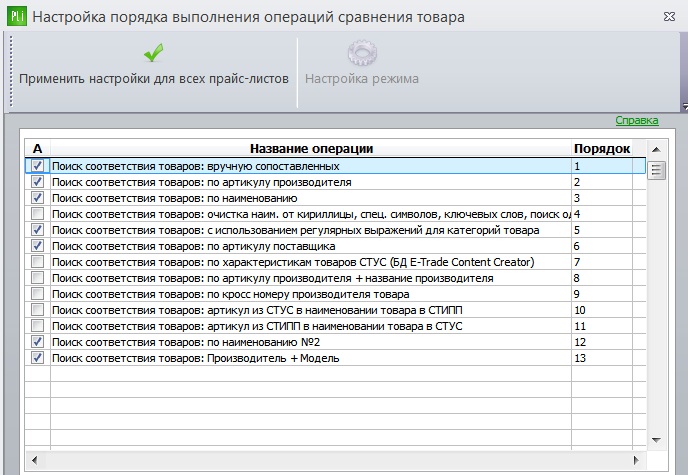Viewport: 688px width, 475px height.
Task: Enable 'артикул из СТУС в наименовании' checkbox
Action: 38,310
